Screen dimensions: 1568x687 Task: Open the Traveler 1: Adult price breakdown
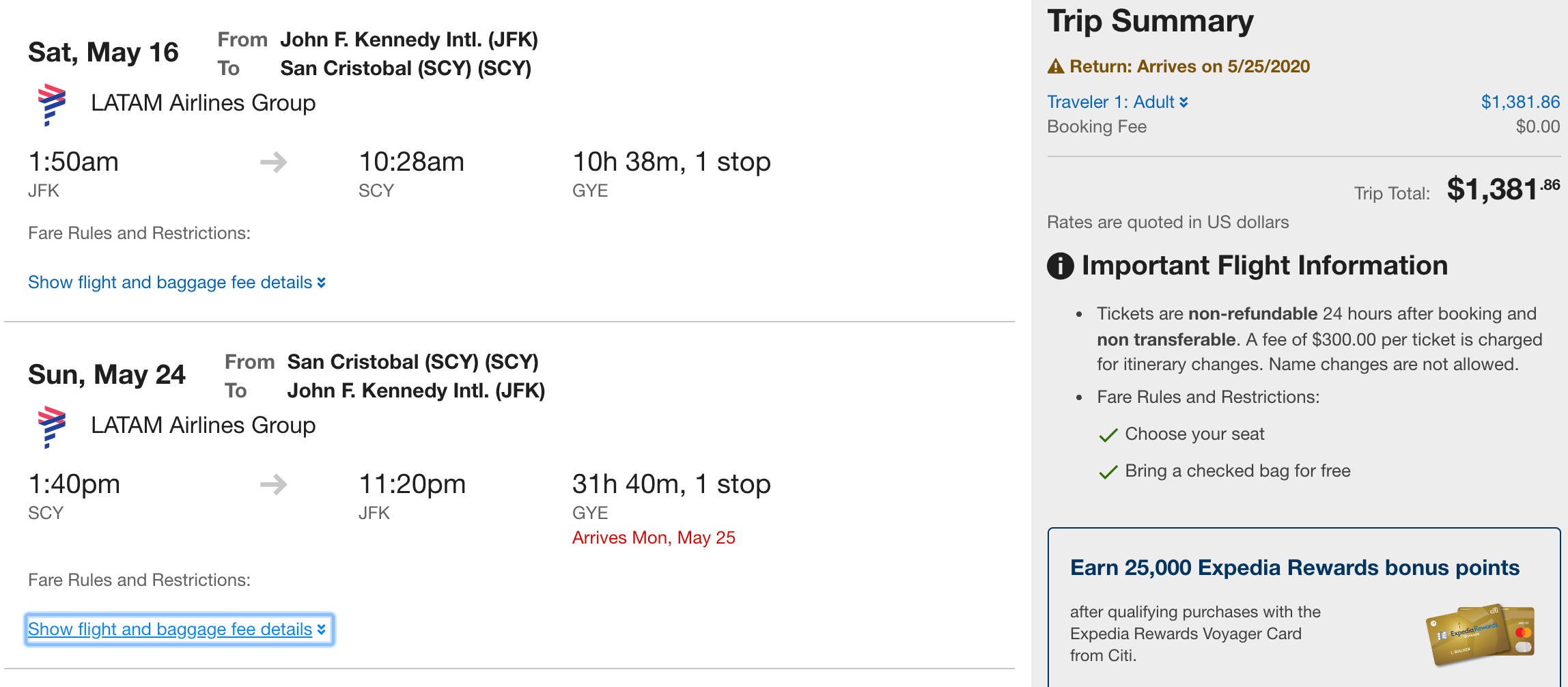pos(1117,102)
